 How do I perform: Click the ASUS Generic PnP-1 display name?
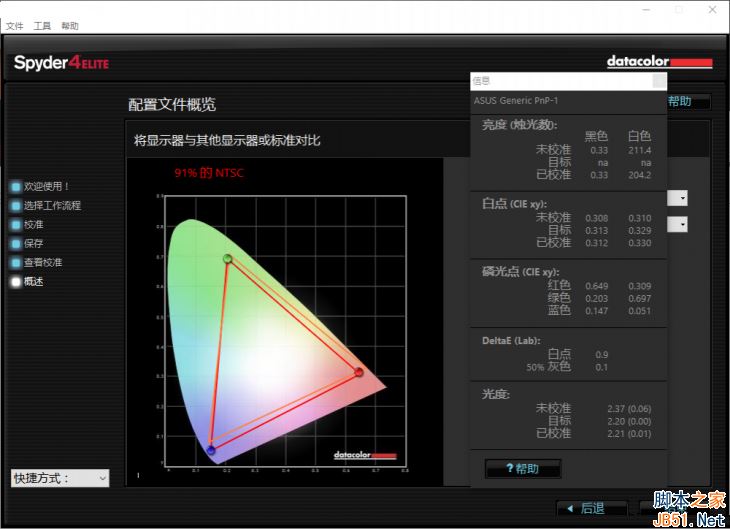[x=516, y=101]
